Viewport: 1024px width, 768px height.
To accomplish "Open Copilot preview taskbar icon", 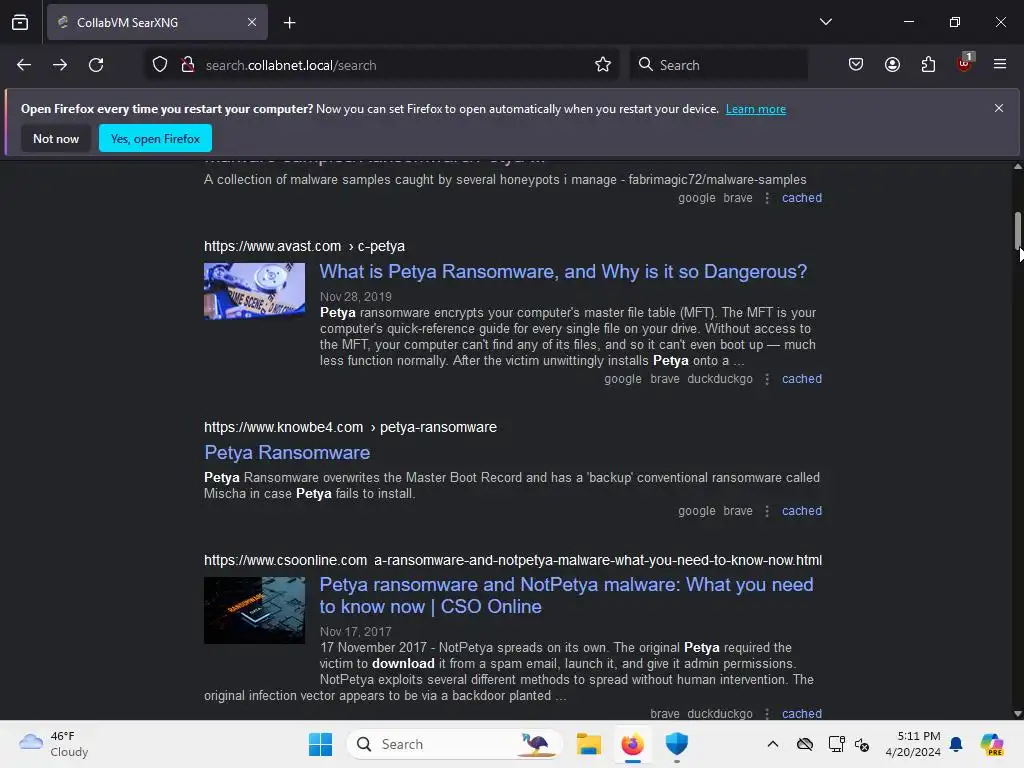I will coord(991,744).
